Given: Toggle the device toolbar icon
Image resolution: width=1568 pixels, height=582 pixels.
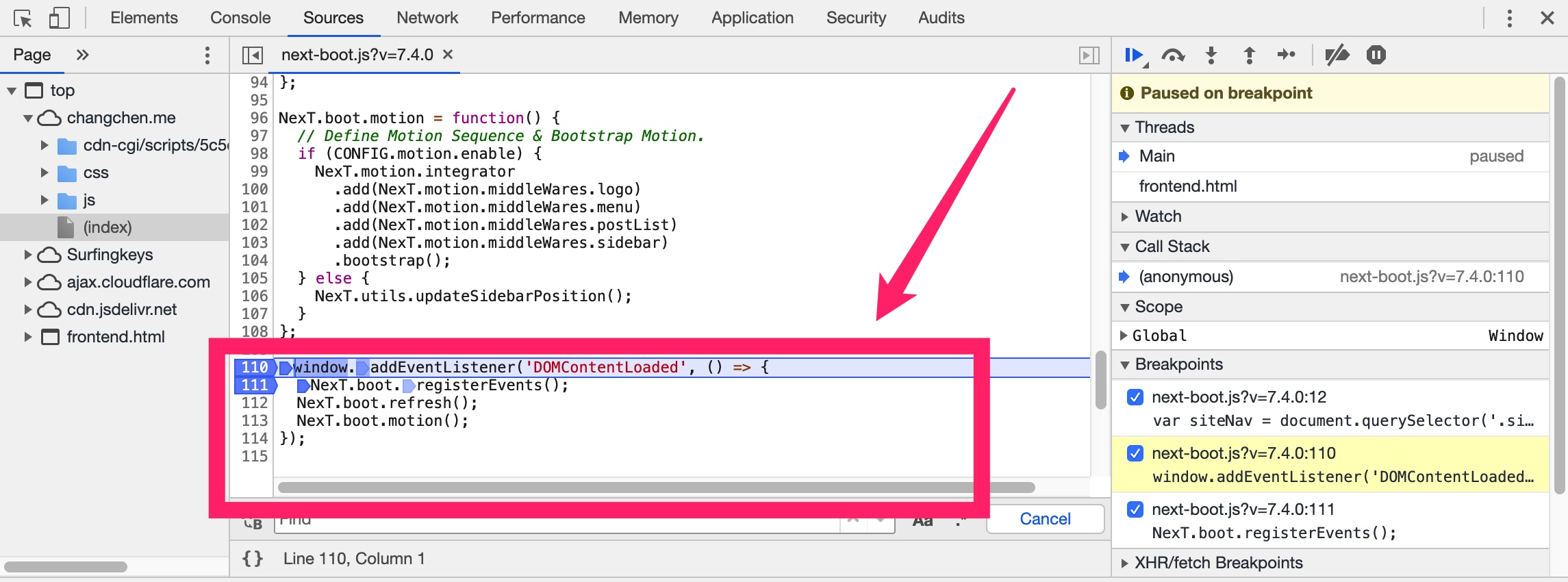Looking at the screenshot, I should (60, 18).
